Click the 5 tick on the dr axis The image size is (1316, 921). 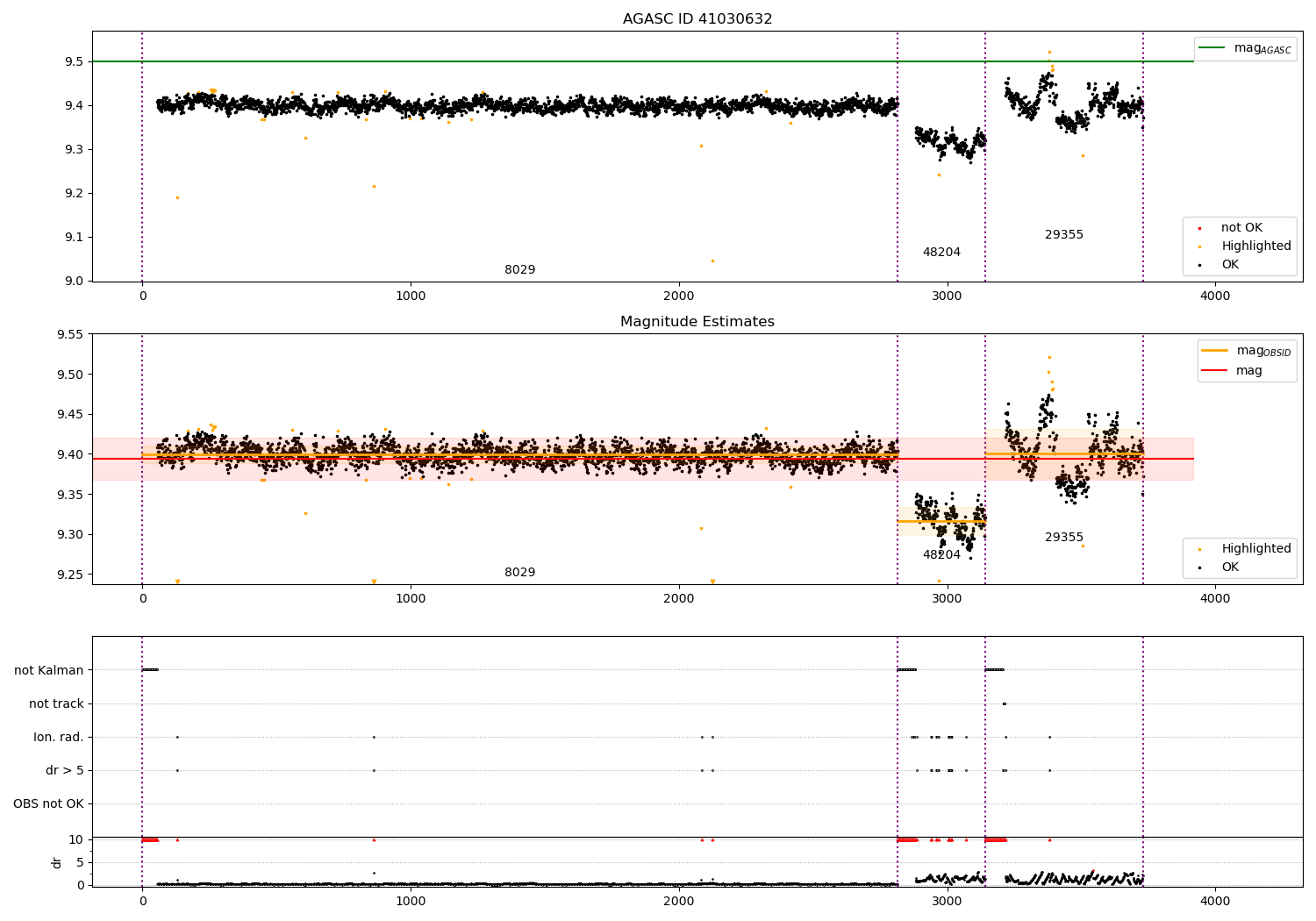coord(81,863)
